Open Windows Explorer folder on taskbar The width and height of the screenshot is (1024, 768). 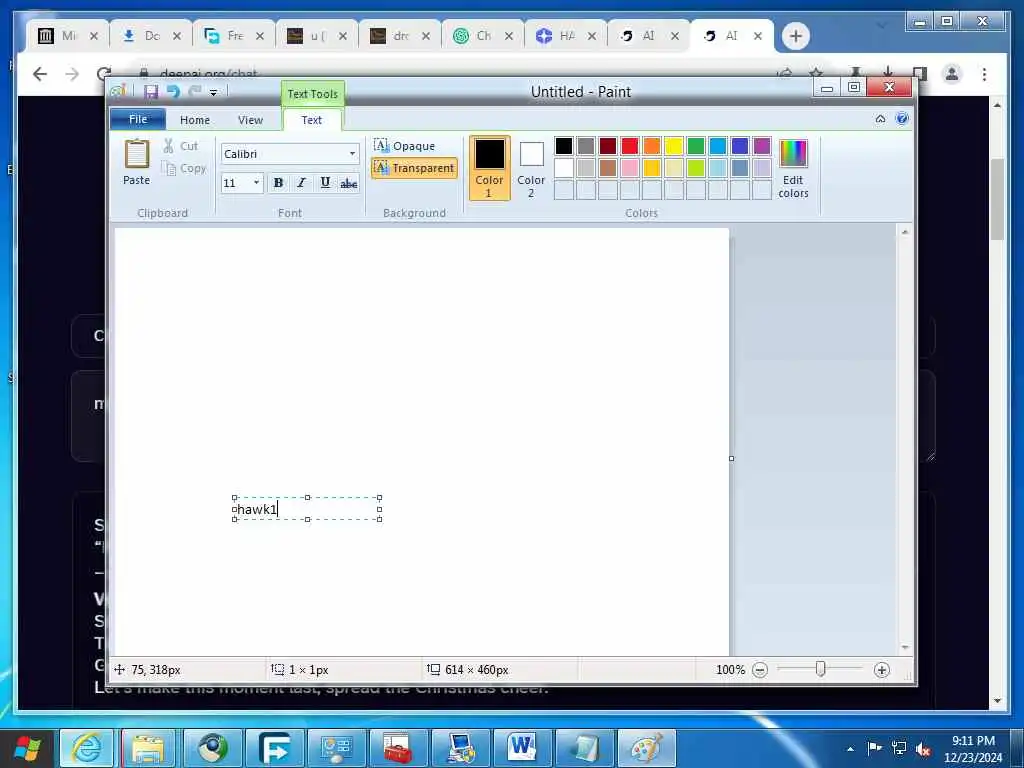pyautogui.click(x=148, y=748)
